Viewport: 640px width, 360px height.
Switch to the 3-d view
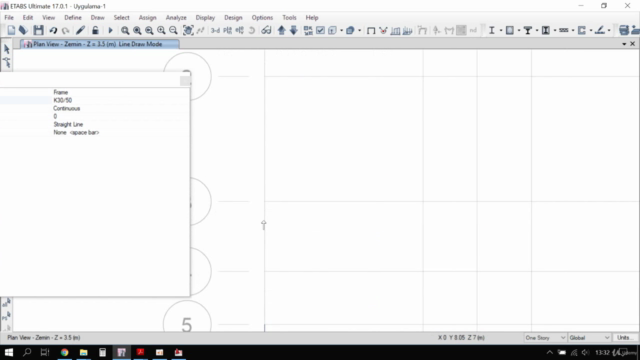[x=215, y=30]
